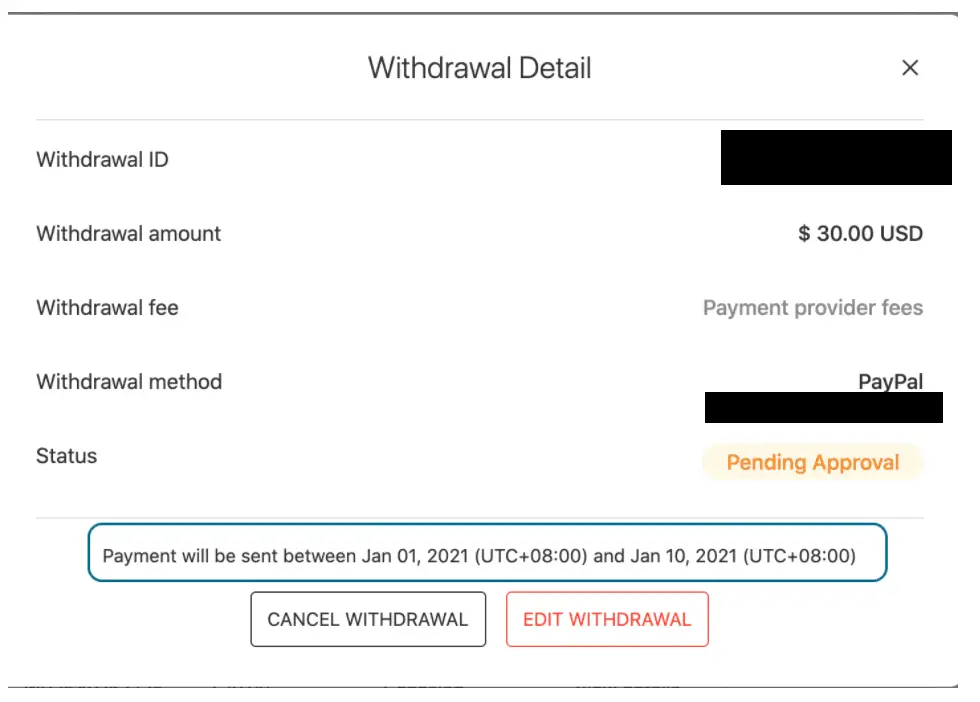Click the redacted PayPal account box
This screenshot has height=702, width=980.
point(824,408)
